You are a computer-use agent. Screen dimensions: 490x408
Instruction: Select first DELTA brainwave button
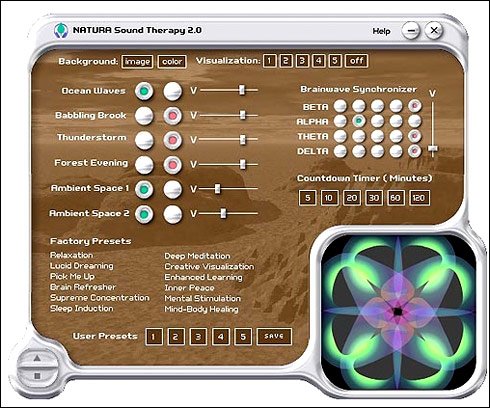[340, 151]
